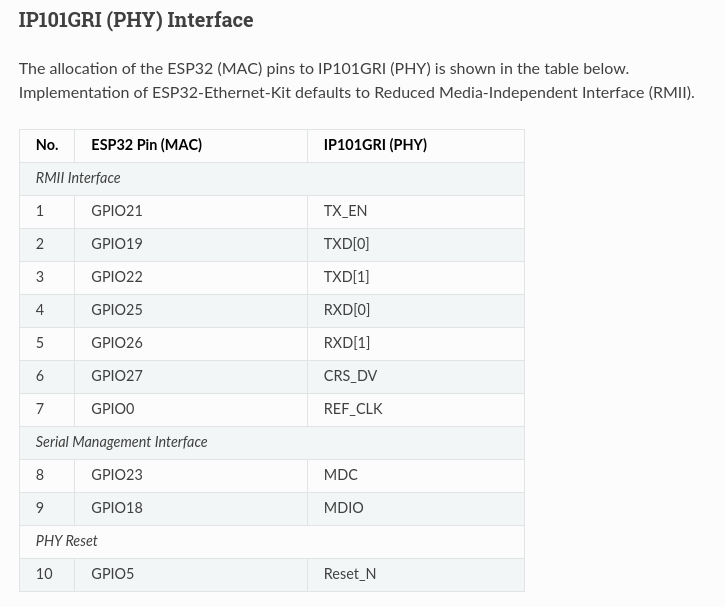
Task: Select the GPIO21 cell
Action: [190, 211]
